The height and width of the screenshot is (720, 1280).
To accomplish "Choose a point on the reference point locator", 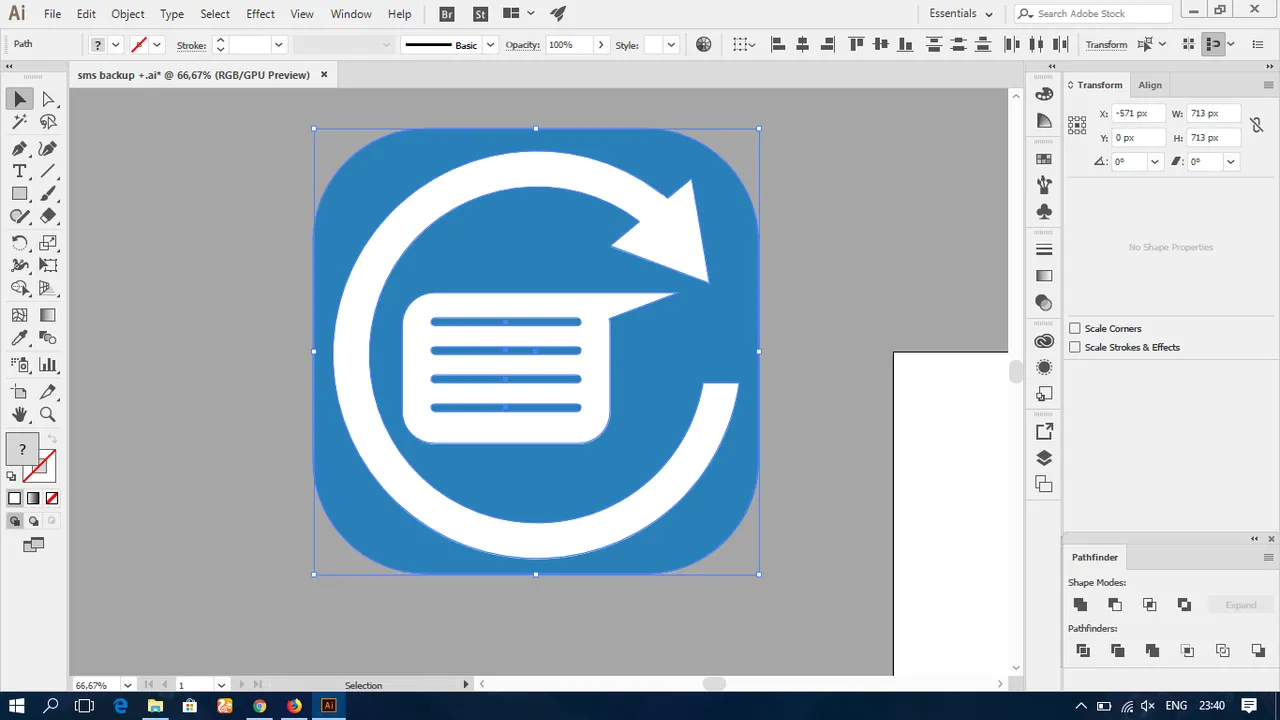I will click(1077, 125).
